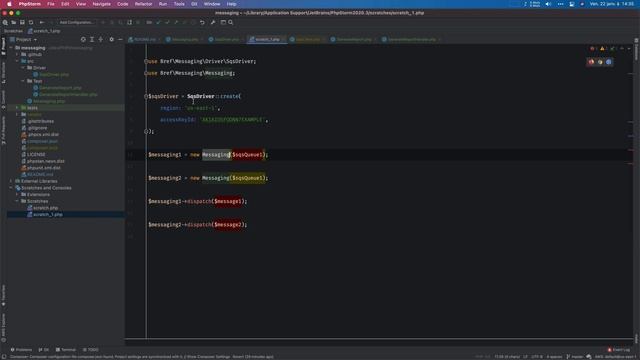Open the Project panel gear options
640x360 pixels.
(x=111, y=40)
